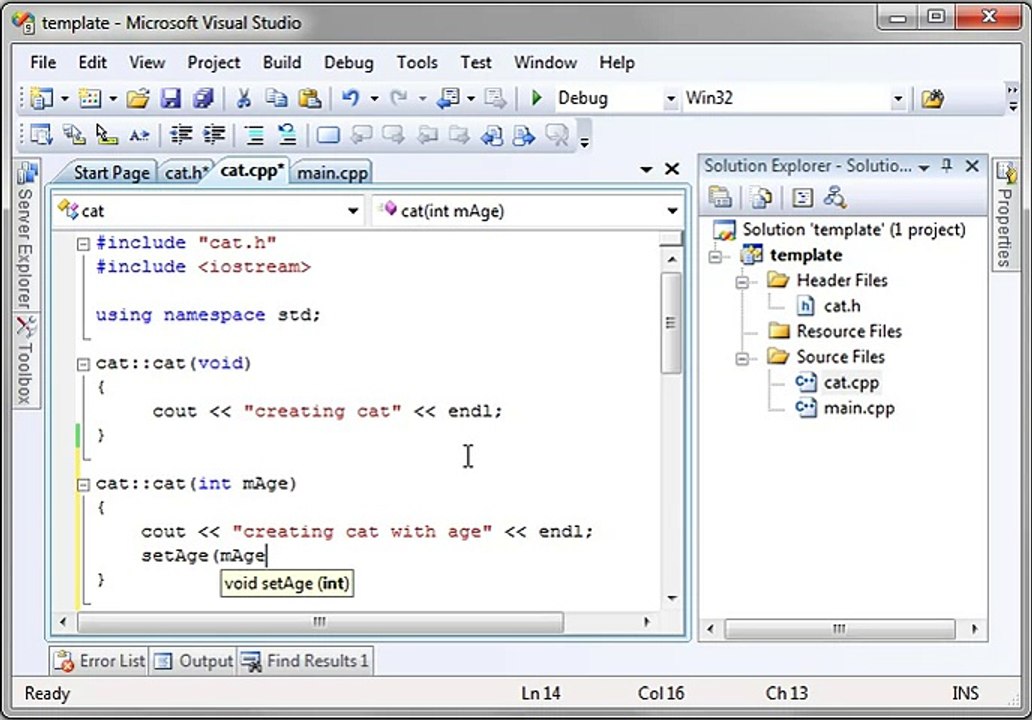Open the Find Results 1 tab

click(x=305, y=661)
